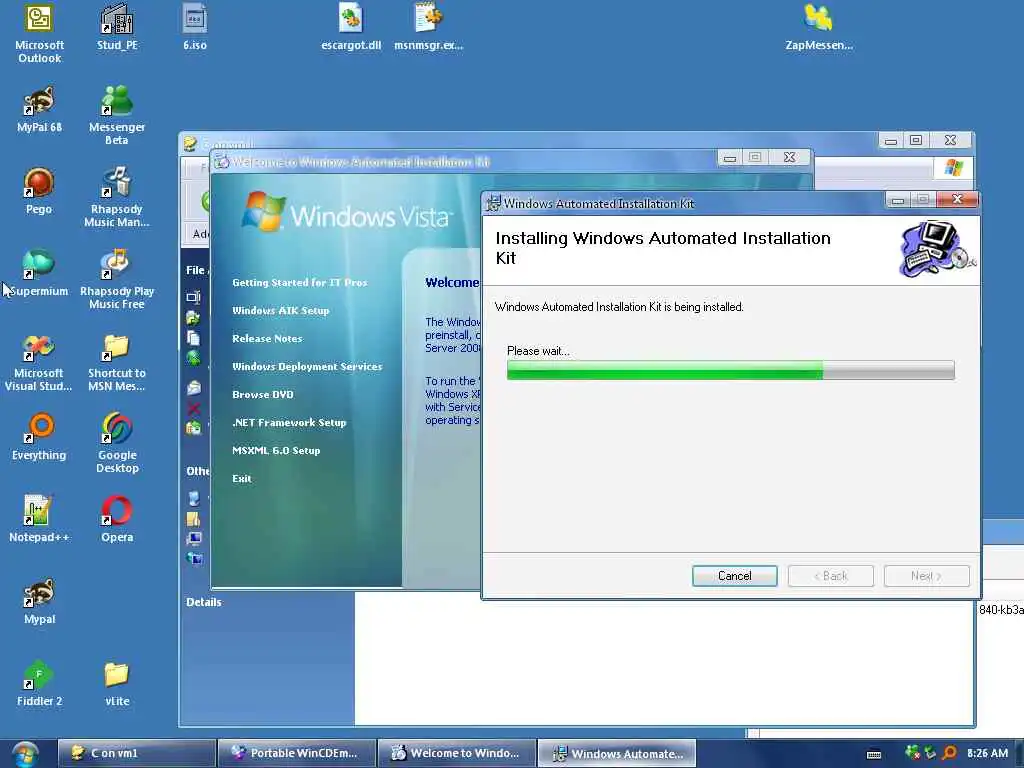
Task: Open Getting Started for IT Pros
Action: 300,283
